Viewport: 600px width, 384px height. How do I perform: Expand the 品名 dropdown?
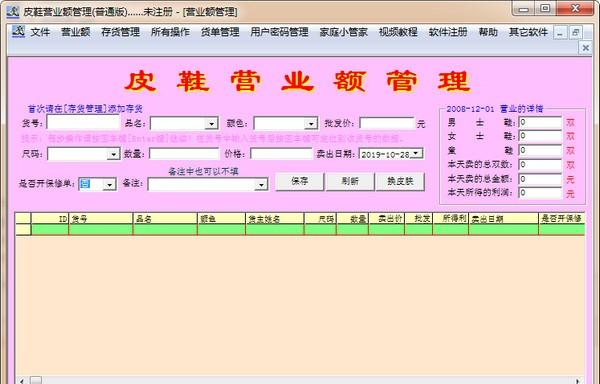(211, 124)
